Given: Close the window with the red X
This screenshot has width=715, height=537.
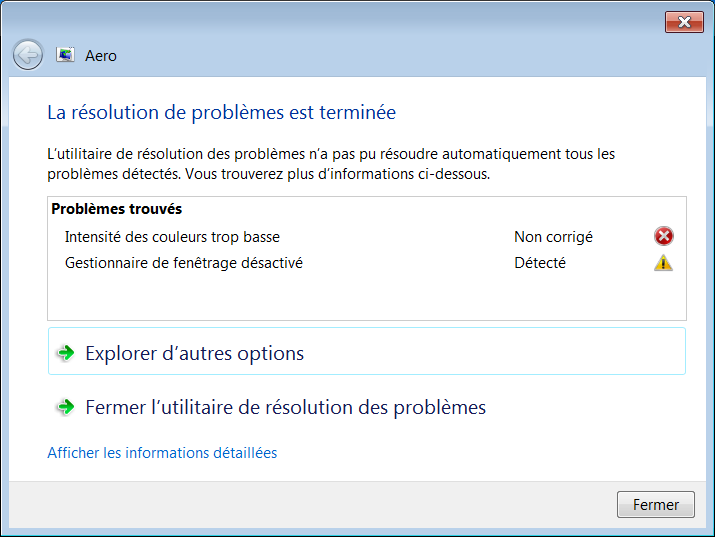Looking at the screenshot, I should click(684, 22).
